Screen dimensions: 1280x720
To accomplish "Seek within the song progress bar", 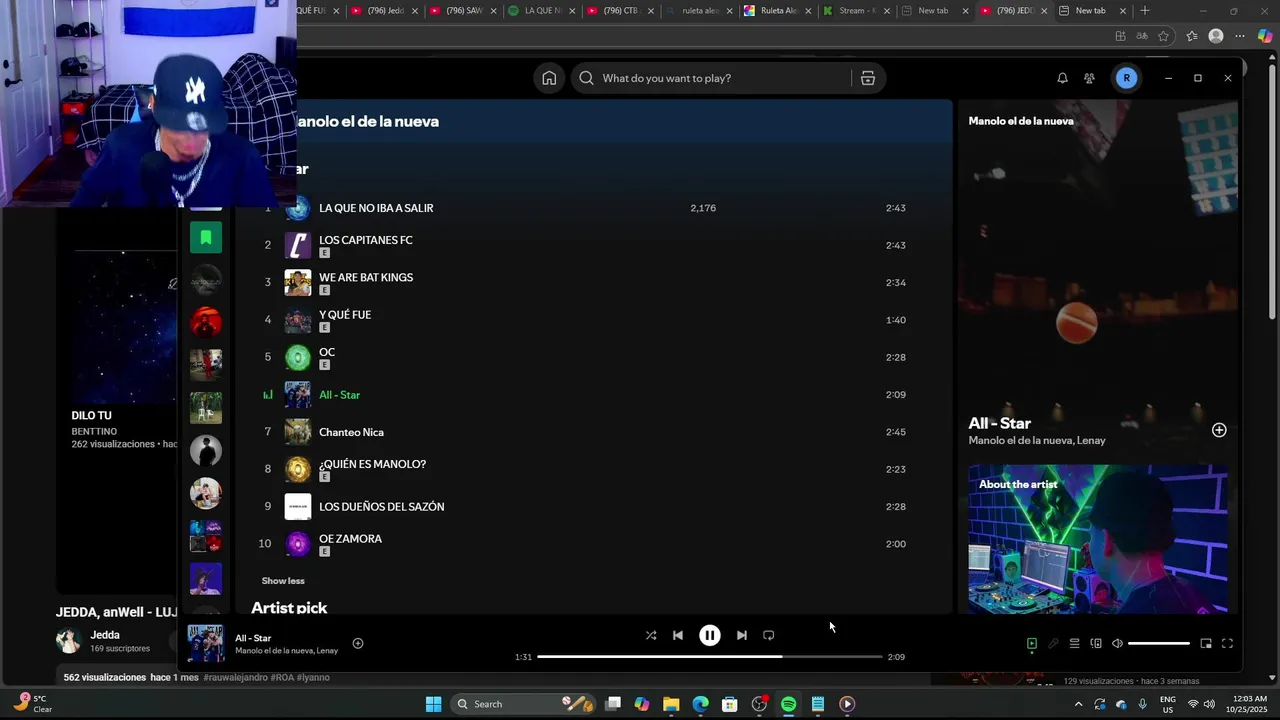I will click(710, 657).
